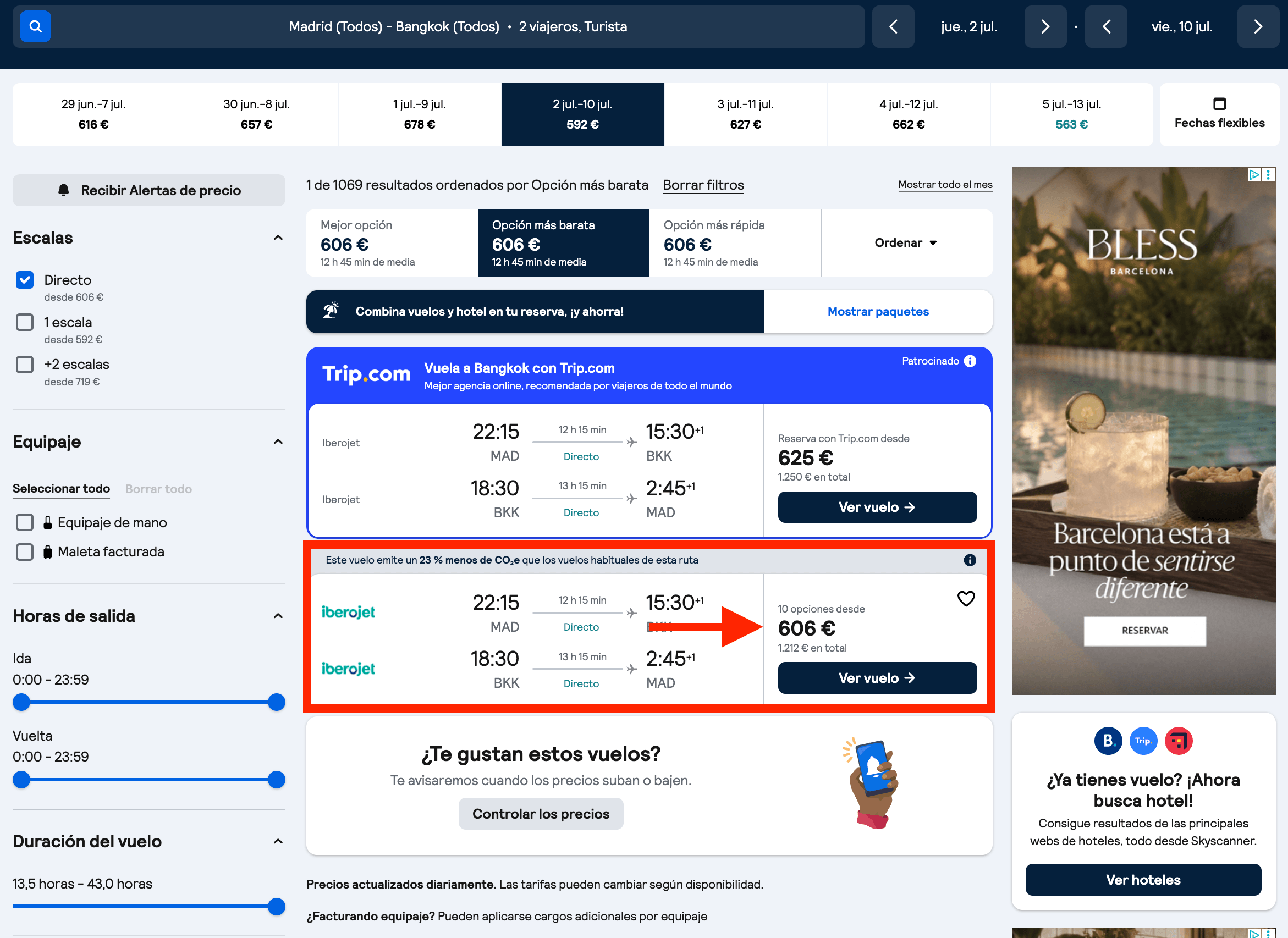This screenshot has width=1288, height=938.
Task: Click the ad options dots on BLESS ad
Action: (1268, 175)
